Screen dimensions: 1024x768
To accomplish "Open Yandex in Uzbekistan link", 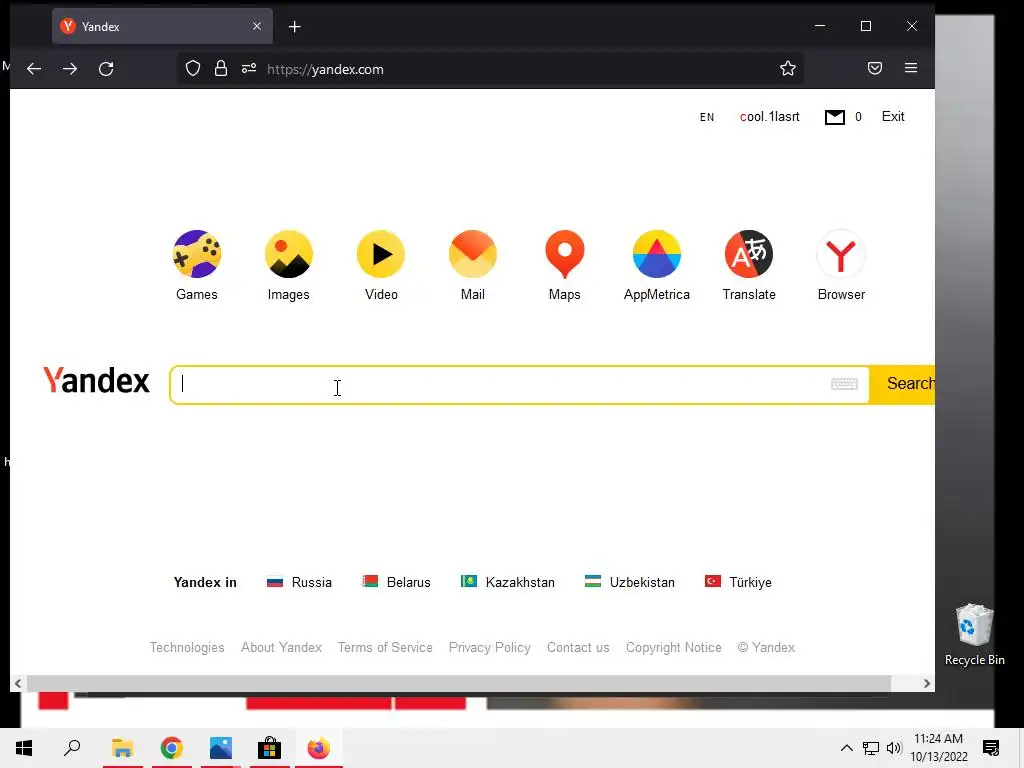I will [x=630, y=582].
